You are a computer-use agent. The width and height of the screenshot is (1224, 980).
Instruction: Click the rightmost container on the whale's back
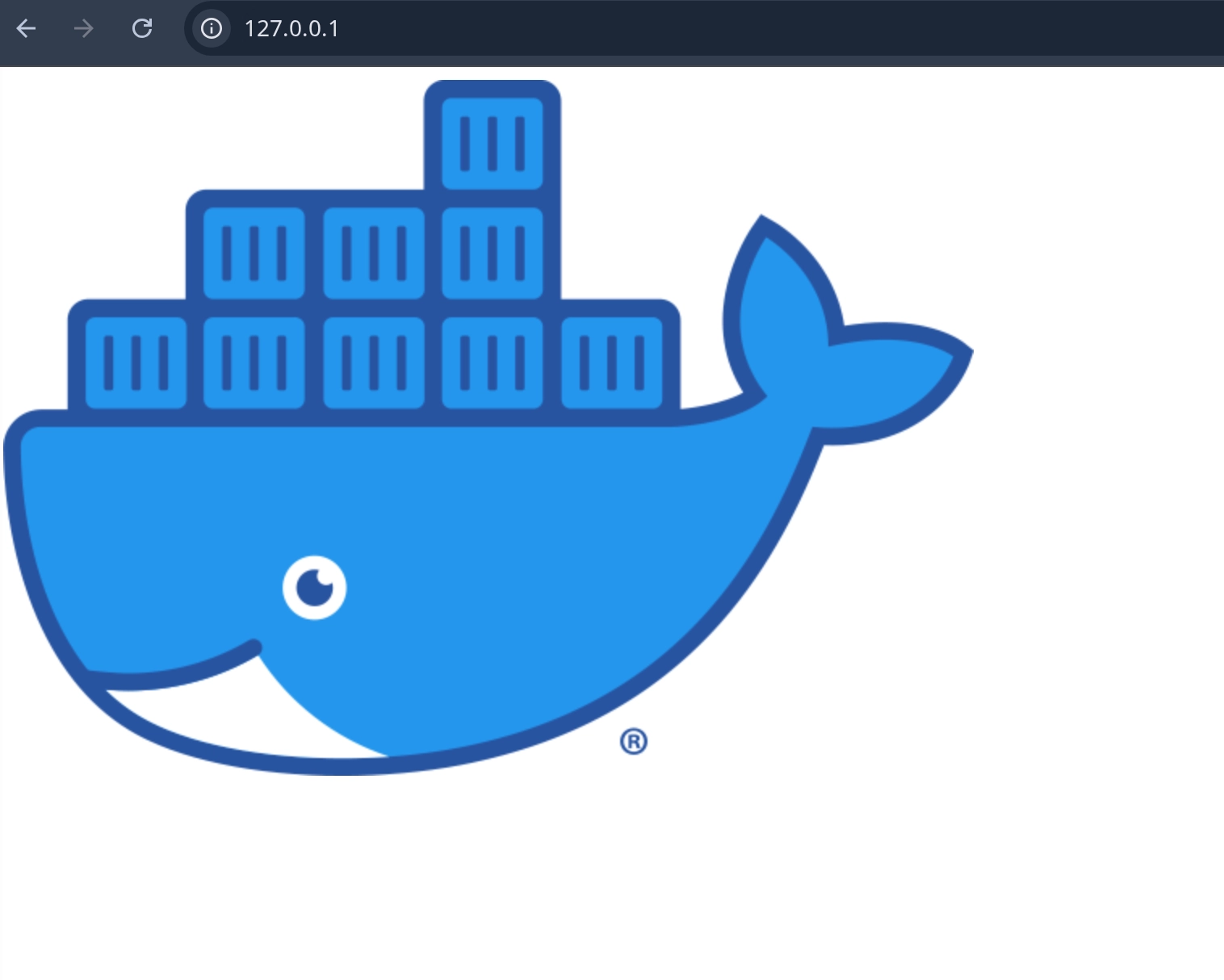pyautogui.click(x=612, y=363)
